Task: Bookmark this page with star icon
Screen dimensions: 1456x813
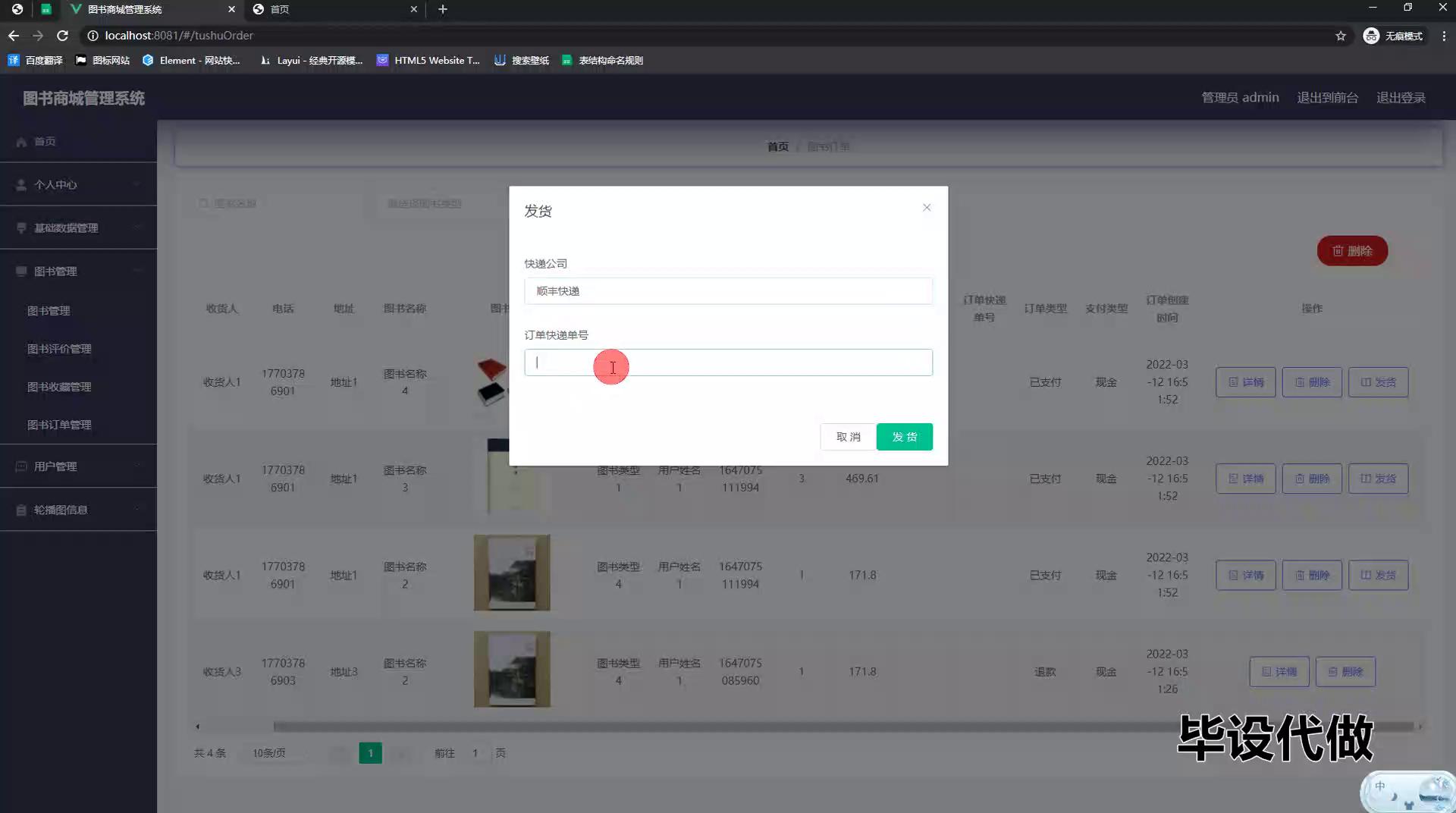Action: click(x=1340, y=36)
